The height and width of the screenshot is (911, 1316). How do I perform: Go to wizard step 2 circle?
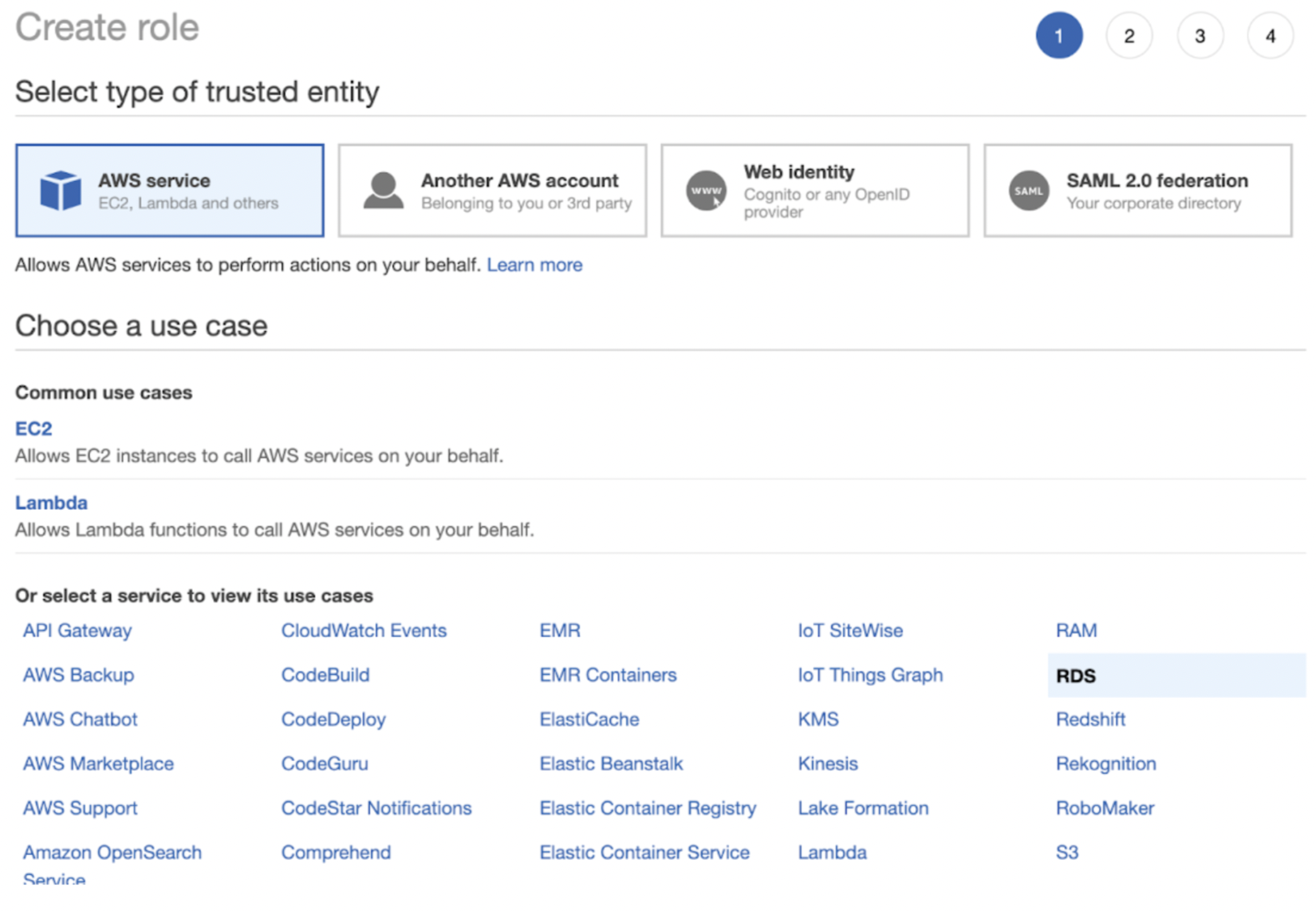(1129, 36)
